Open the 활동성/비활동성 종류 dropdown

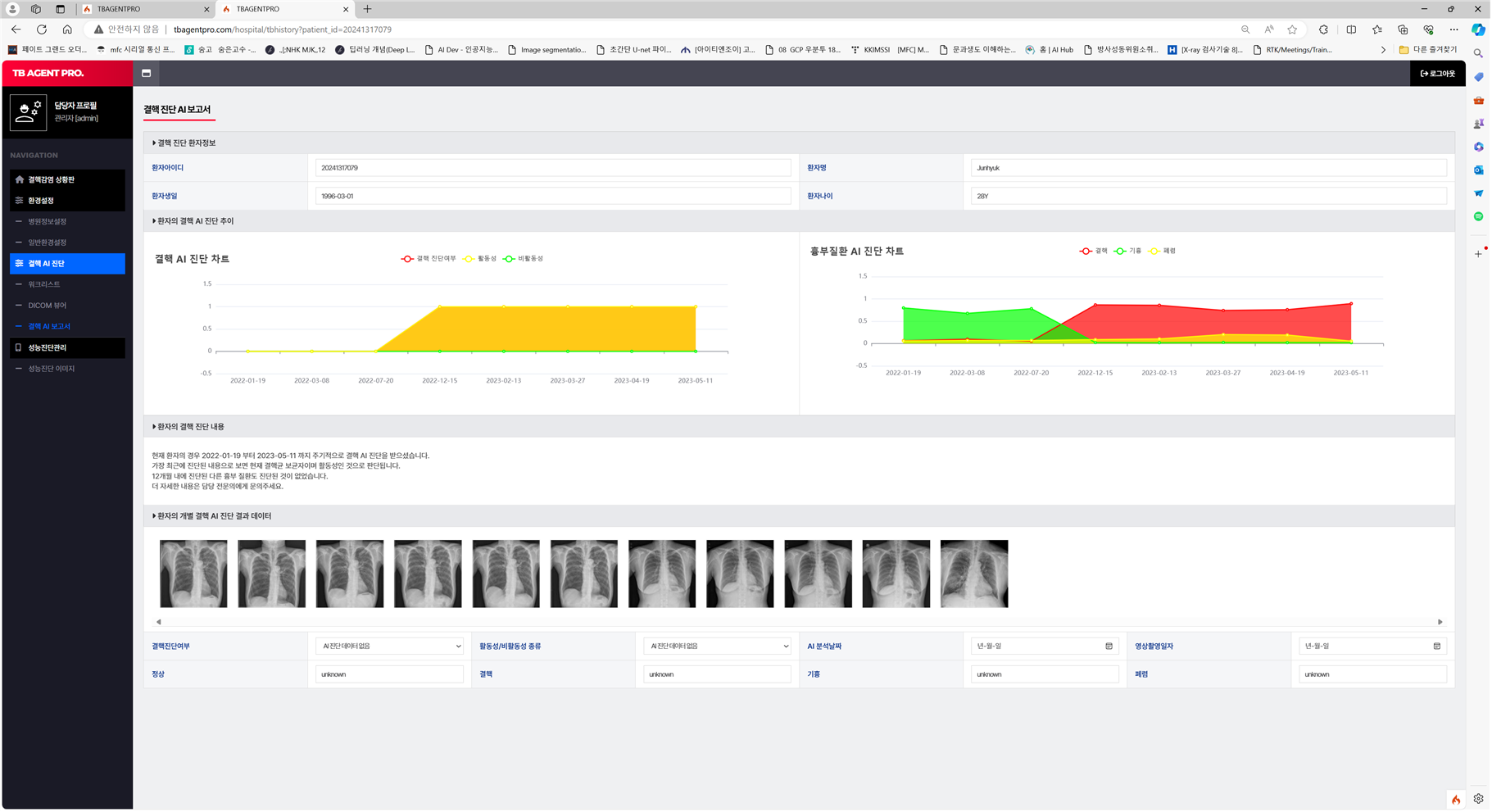[x=717, y=646]
